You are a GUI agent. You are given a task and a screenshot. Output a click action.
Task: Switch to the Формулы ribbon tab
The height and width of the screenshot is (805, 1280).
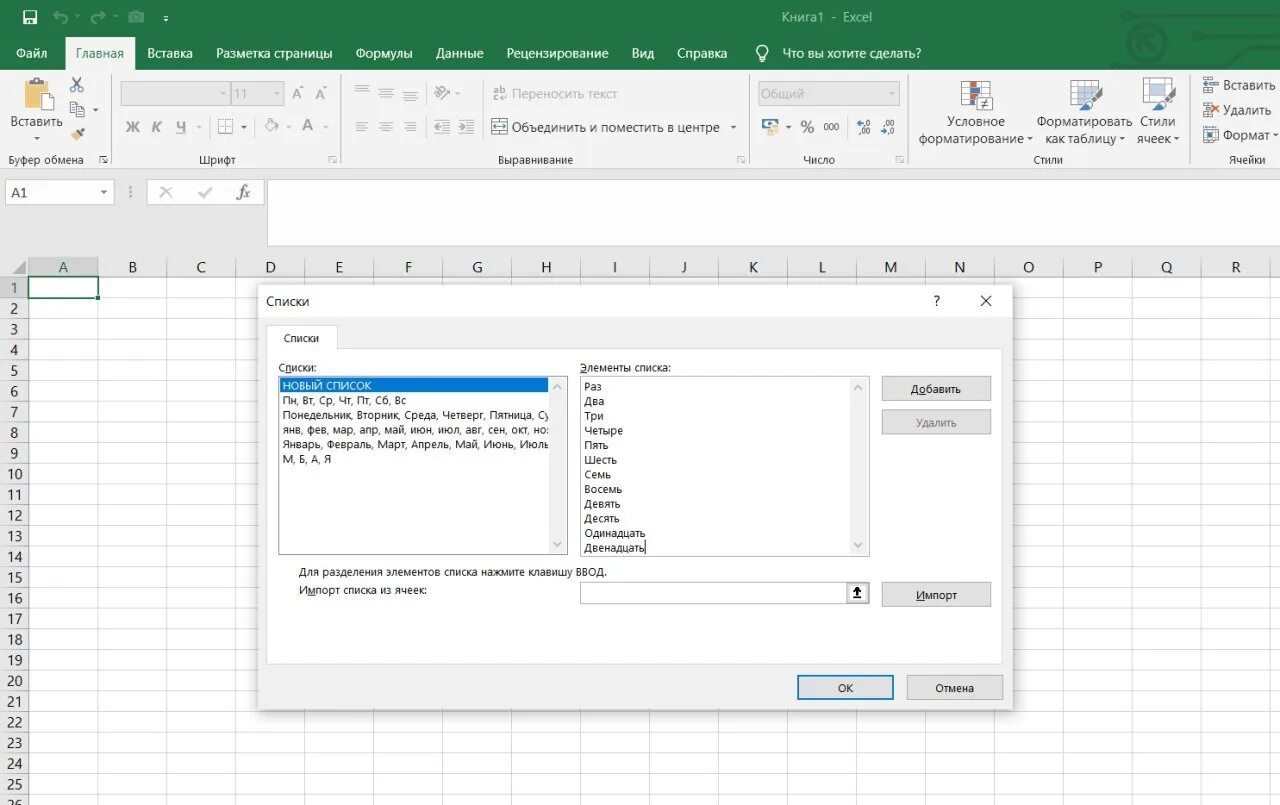tap(384, 53)
